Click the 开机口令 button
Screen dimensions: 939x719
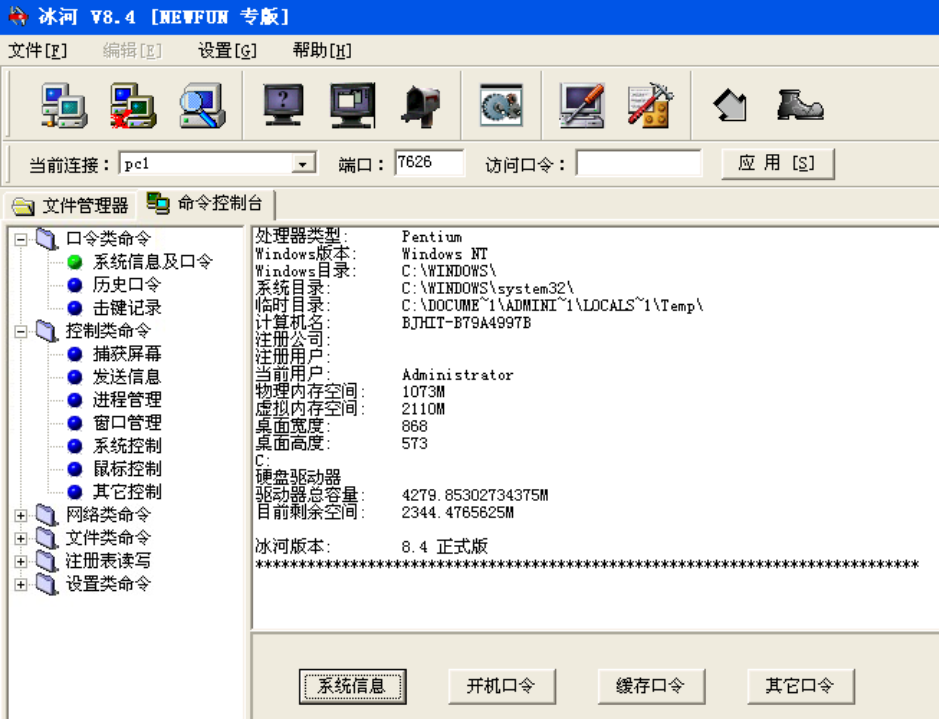click(502, 686)
